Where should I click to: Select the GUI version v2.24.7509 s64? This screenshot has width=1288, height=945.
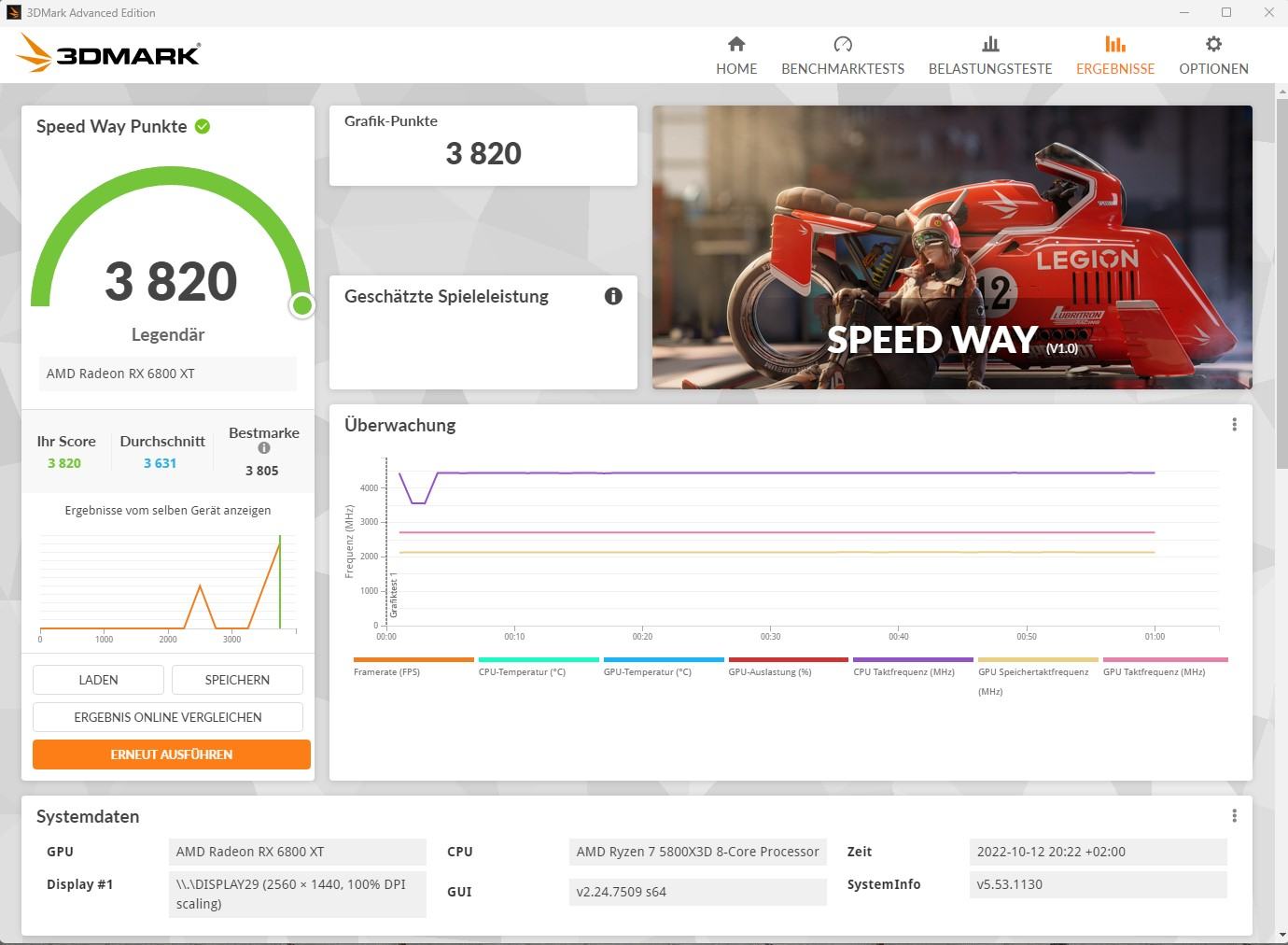pyautogui.click(x=698, y=892)
